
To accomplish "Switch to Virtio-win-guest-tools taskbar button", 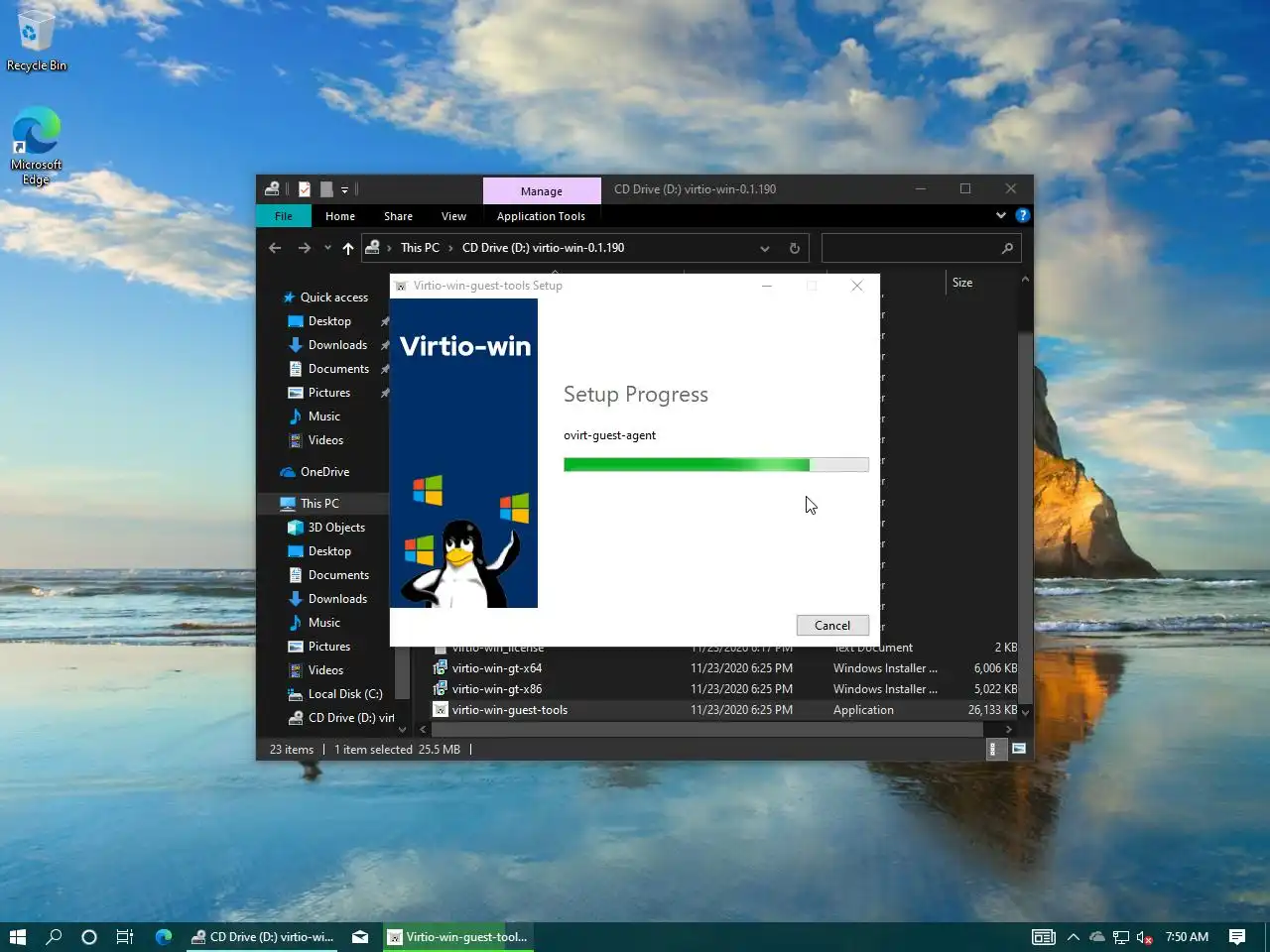I will coord(457,936).
